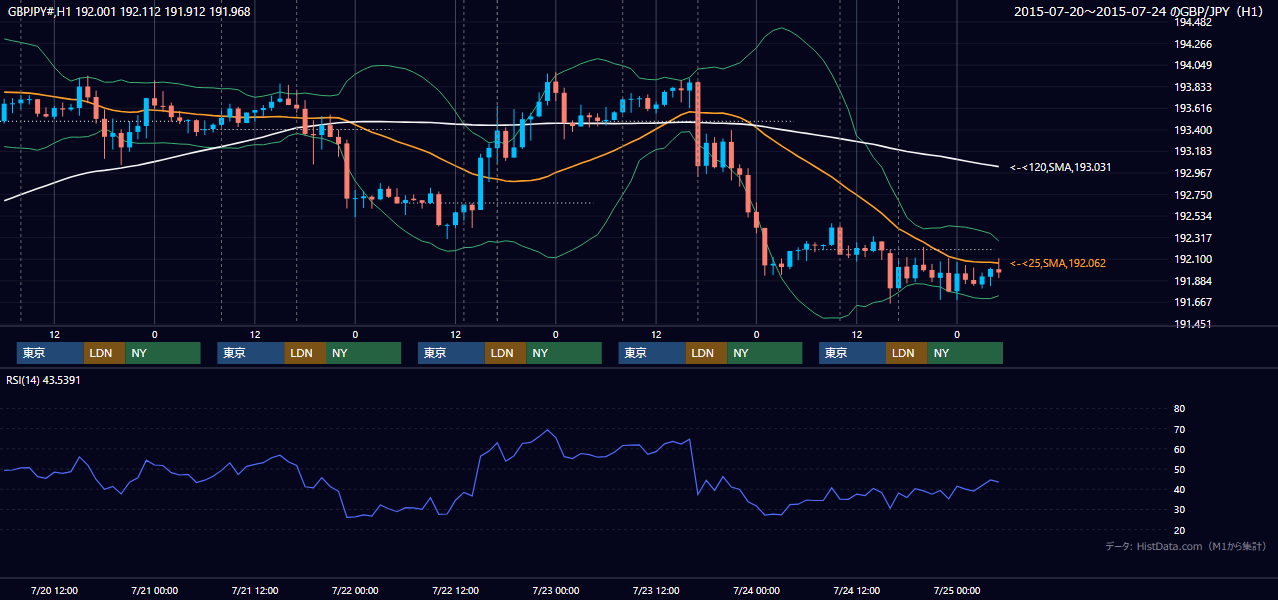Select the 193.183 price axis label
The width and height of the screenshot is (1278, 600).
point(1193,151)
